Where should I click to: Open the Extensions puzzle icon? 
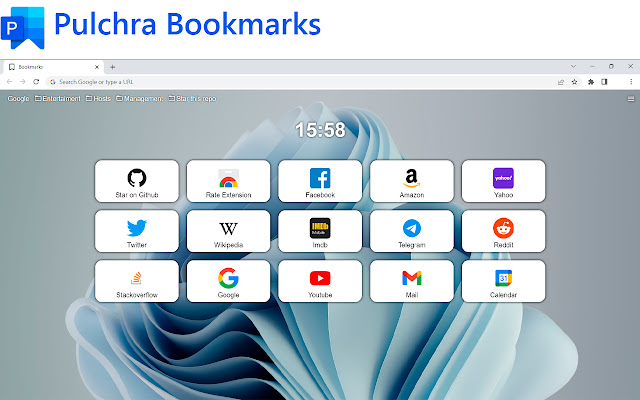click(x=591, y=82)
